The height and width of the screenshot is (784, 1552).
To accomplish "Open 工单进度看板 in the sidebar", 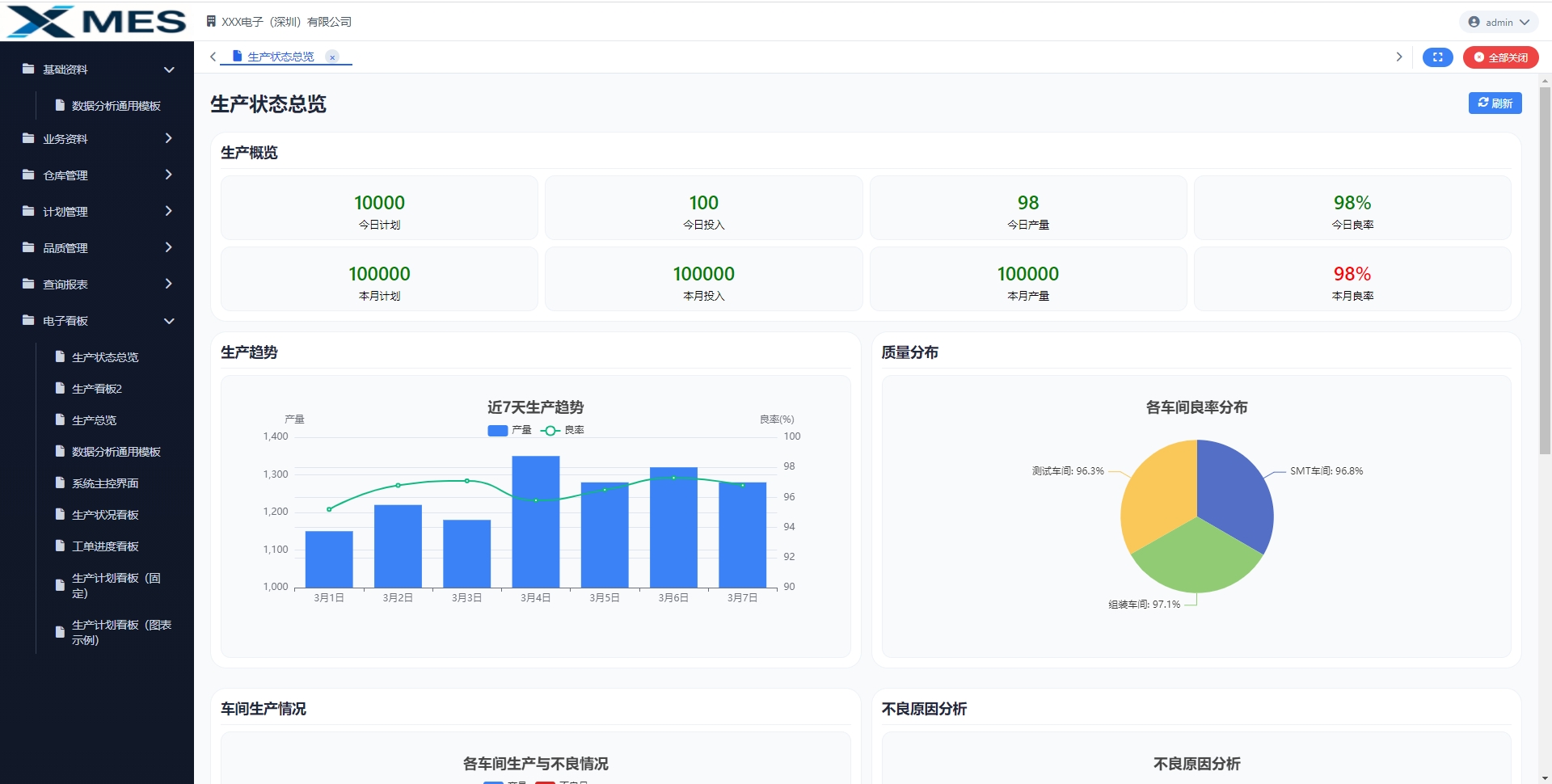I will coord(105,546).
